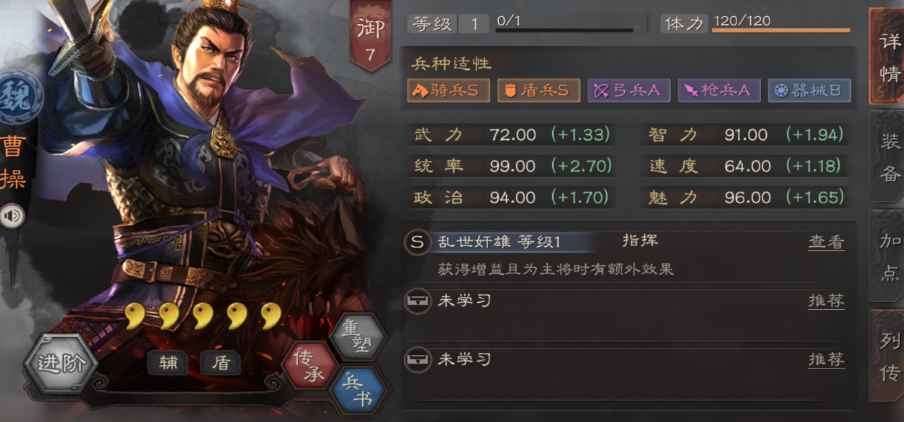Image resolution: width=904 pixels, height=422 pixels.
Task: Select the second unlearned skill slot icon
Action: click(x=417, y=359)
